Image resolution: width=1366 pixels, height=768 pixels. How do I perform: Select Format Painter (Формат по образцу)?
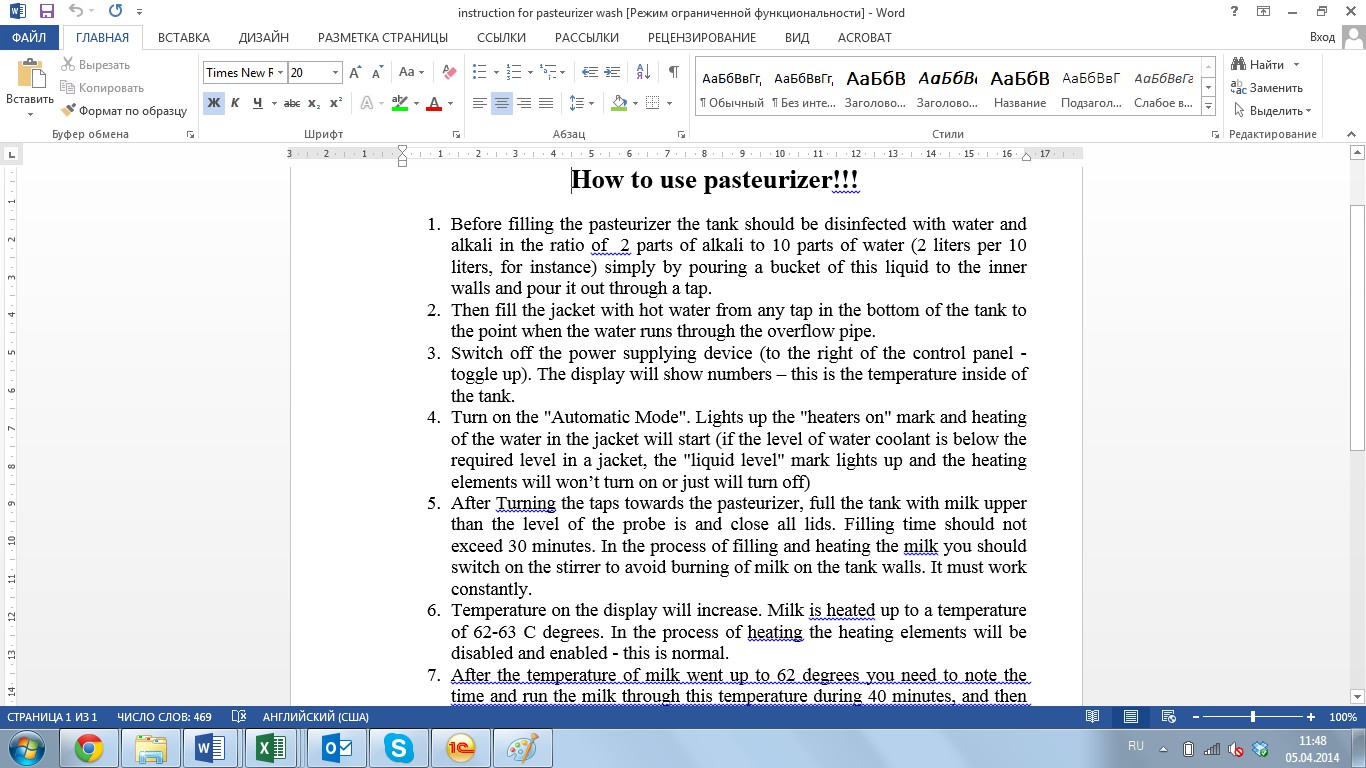click(124, 111)
